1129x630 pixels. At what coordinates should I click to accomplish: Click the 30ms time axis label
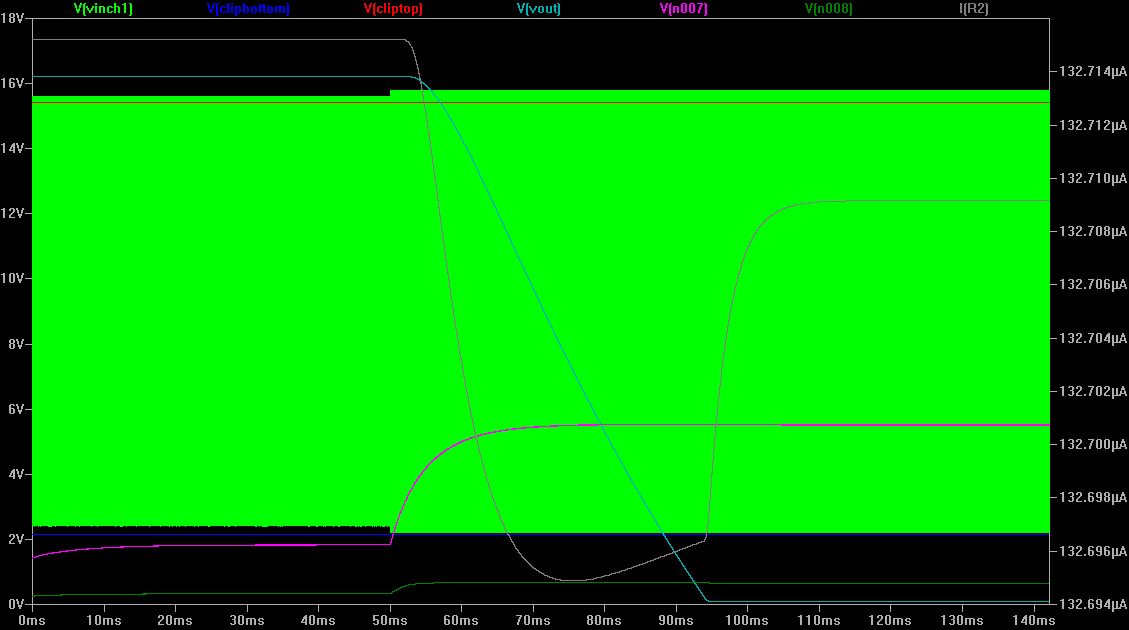click(246, 620)
